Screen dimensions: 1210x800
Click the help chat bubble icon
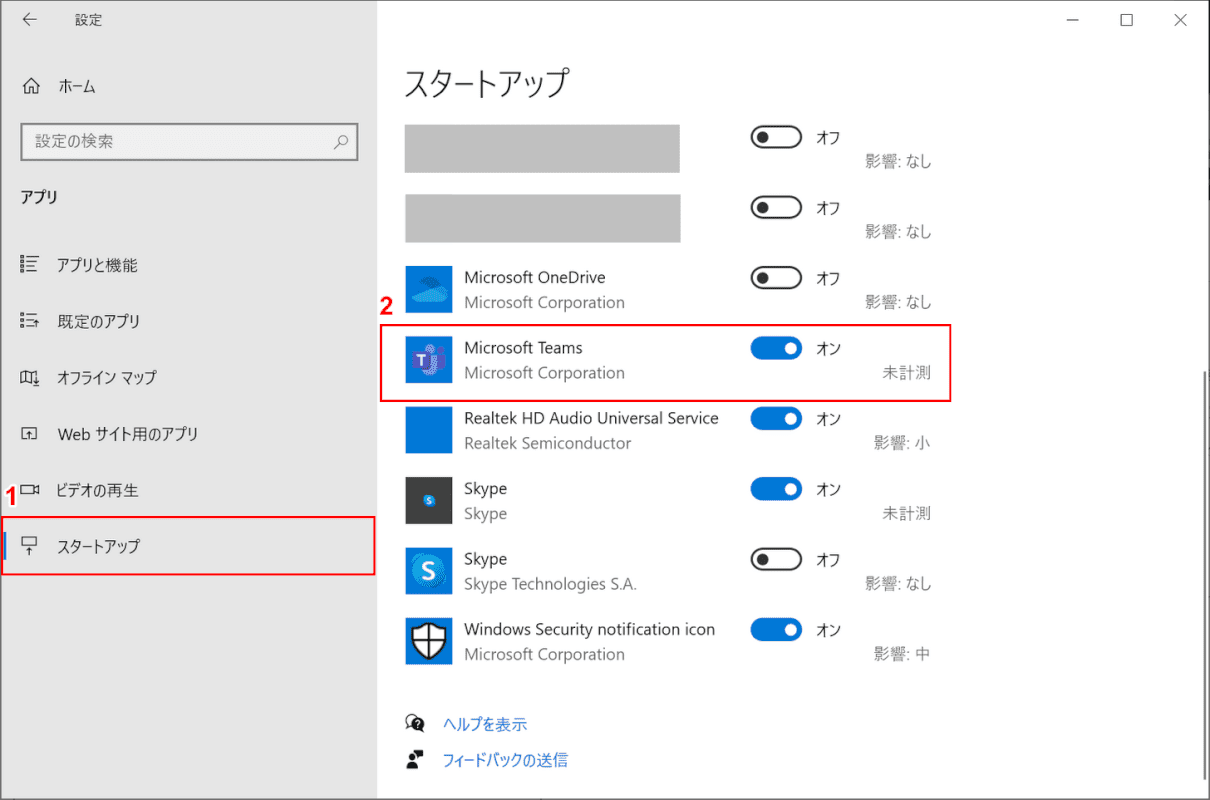[x=415, y=723]
